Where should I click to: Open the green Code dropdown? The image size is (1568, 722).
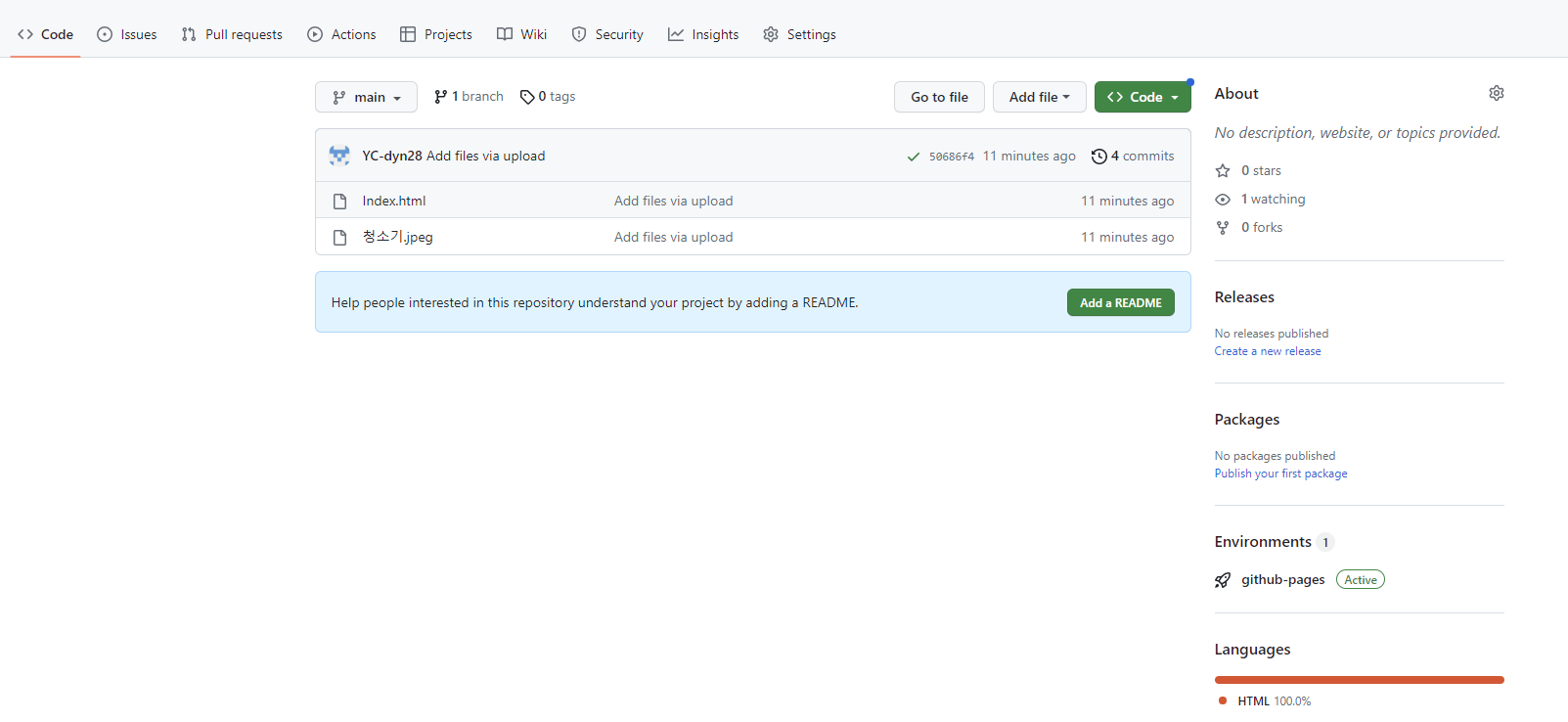[1142, 97]
